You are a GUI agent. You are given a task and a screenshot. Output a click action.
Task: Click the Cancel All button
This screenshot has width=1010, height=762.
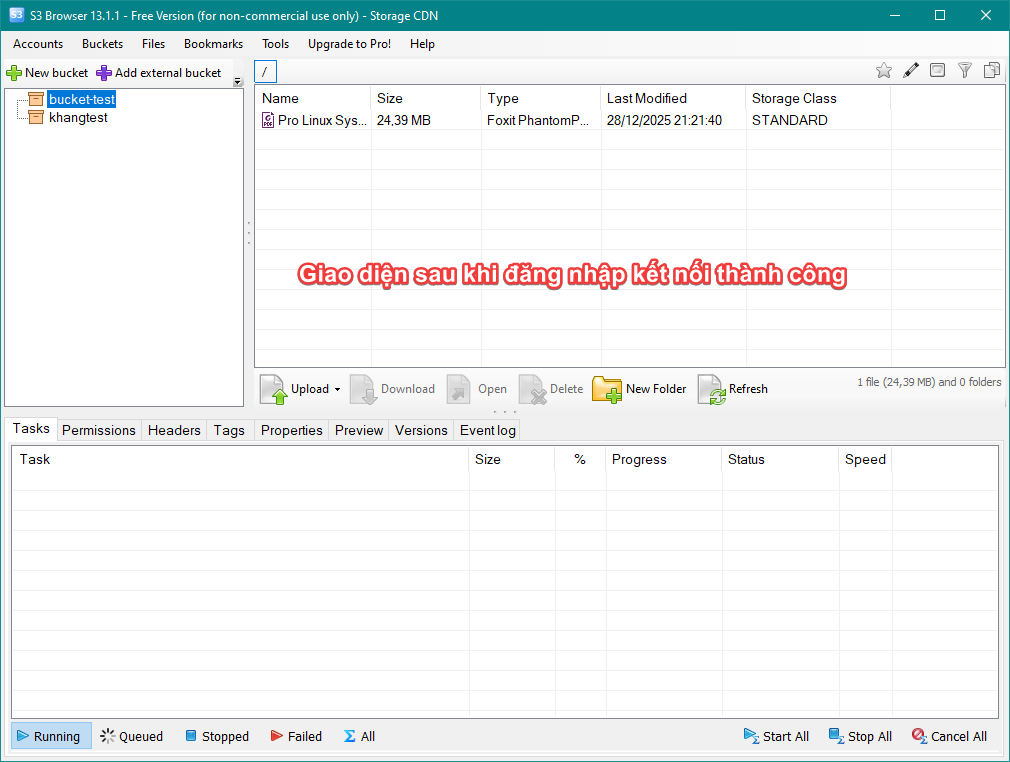949,736
